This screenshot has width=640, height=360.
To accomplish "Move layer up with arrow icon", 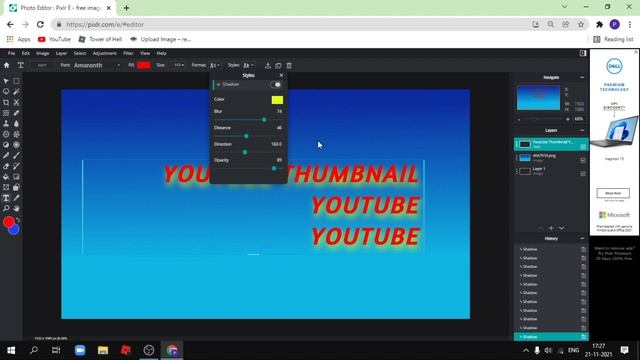I will click(x=540, y=228).
